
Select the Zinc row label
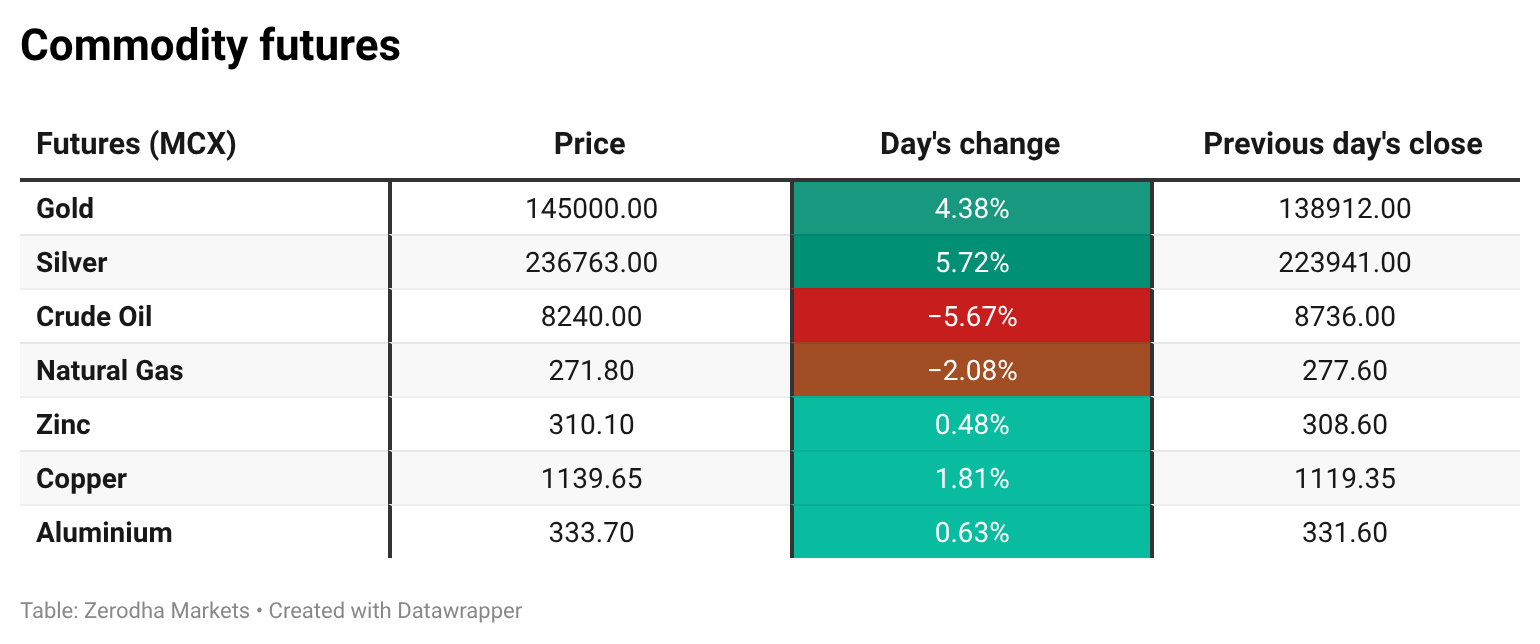[x=63, y=425]
